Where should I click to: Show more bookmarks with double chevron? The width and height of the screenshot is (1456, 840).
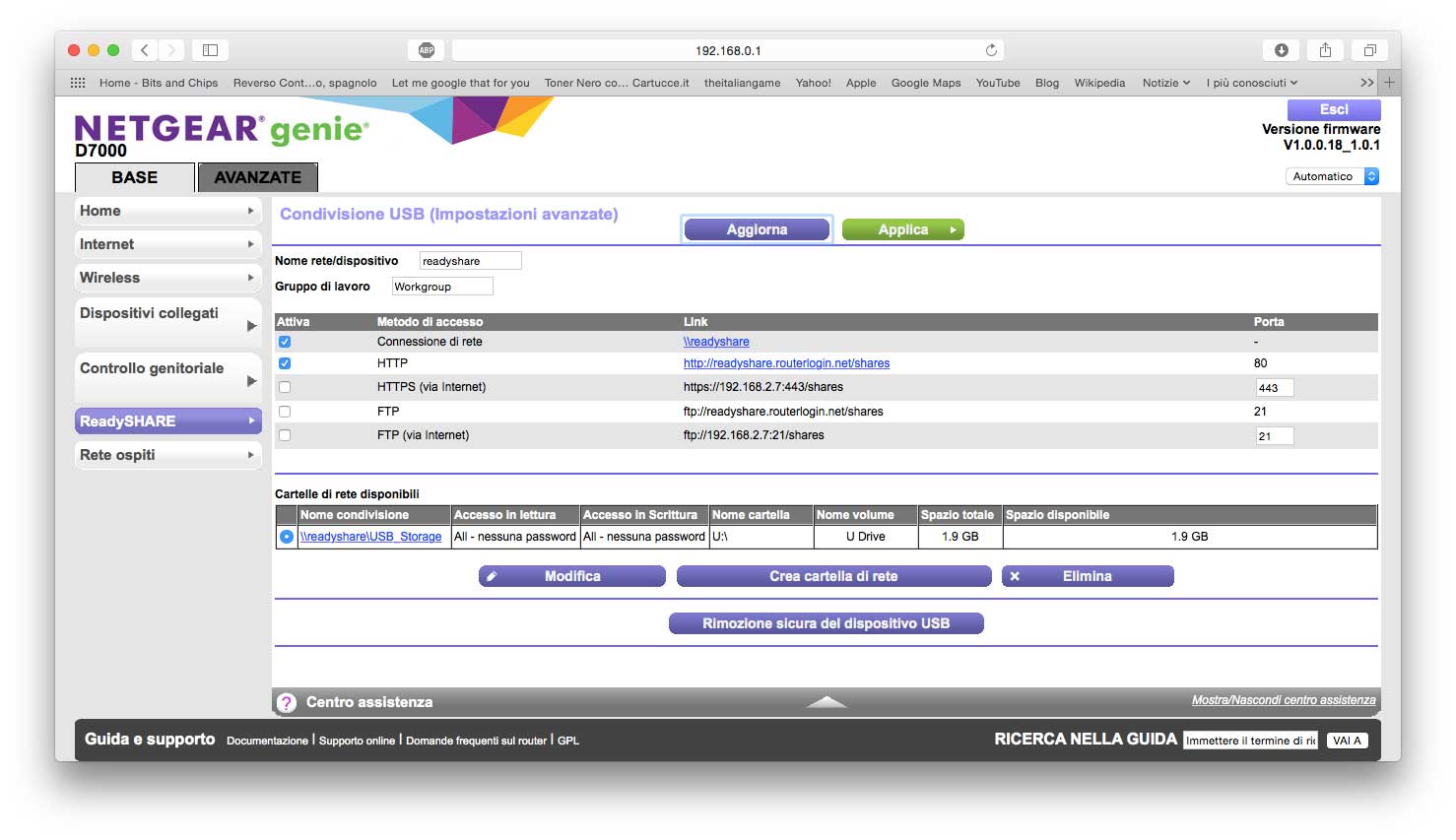coord(1367,83)
